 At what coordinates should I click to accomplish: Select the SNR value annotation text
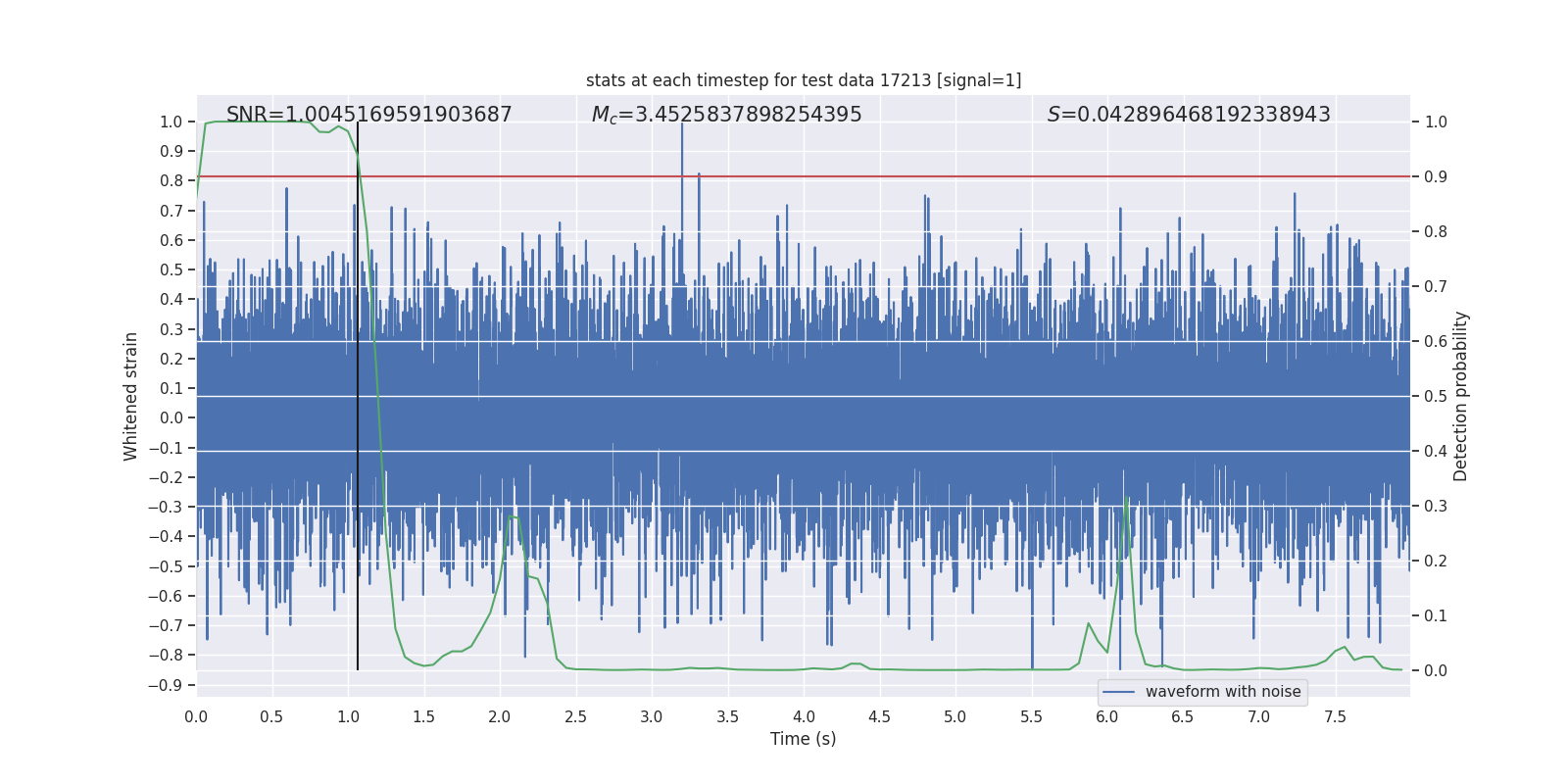(368, 115)
